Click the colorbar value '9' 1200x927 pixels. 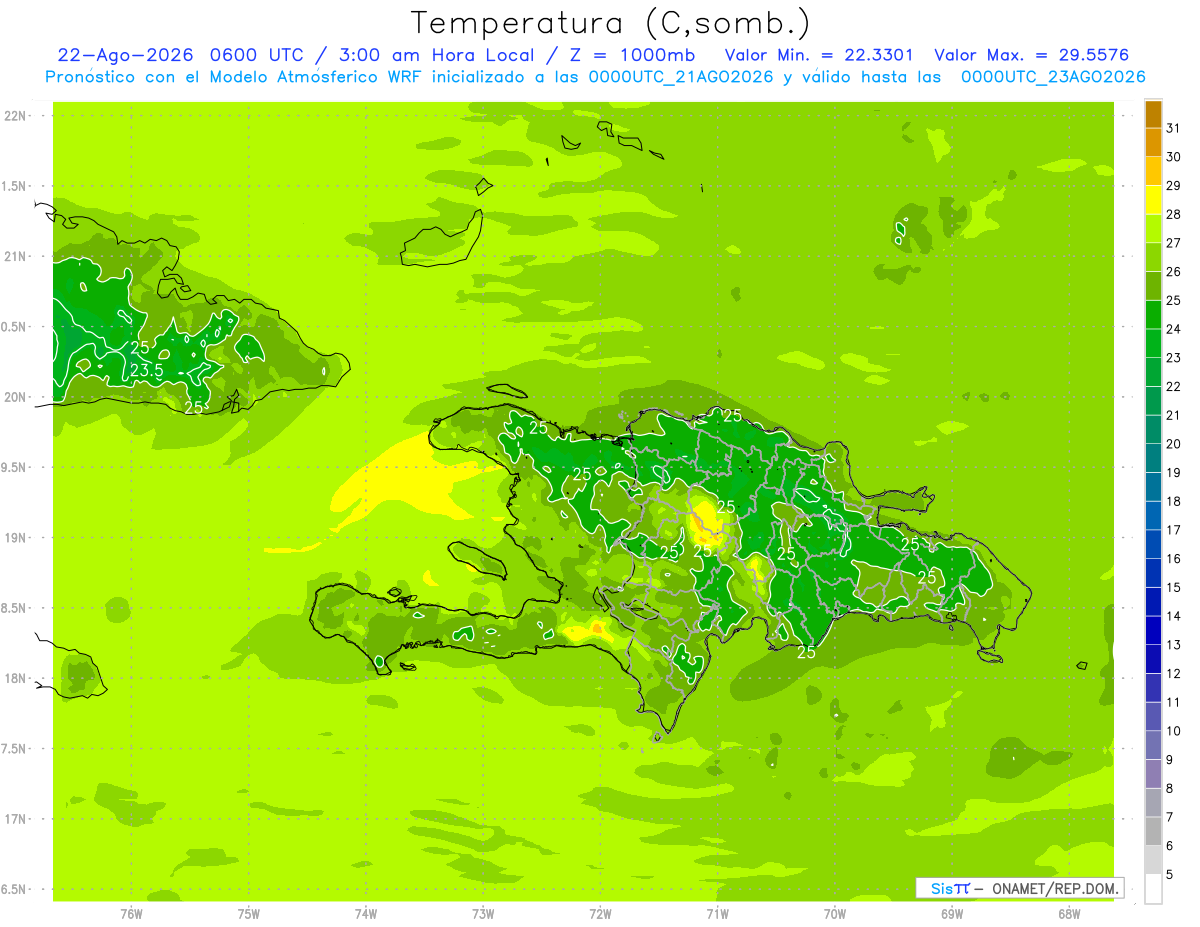pos(1170,760)
